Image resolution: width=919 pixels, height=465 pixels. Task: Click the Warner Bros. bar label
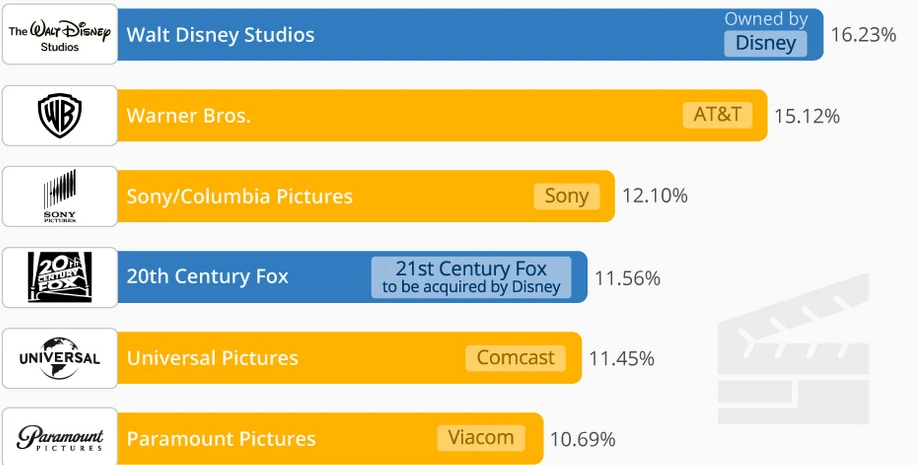point(188,116)
